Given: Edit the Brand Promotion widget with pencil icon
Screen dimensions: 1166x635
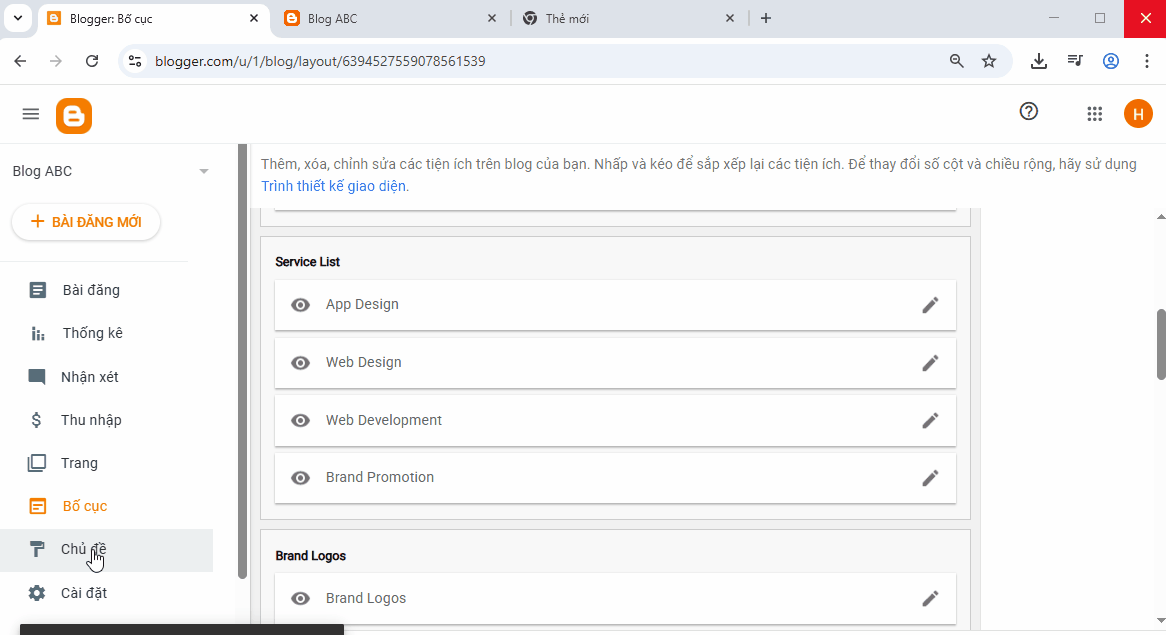Looking at the screenshot, I should coord(930,478).
